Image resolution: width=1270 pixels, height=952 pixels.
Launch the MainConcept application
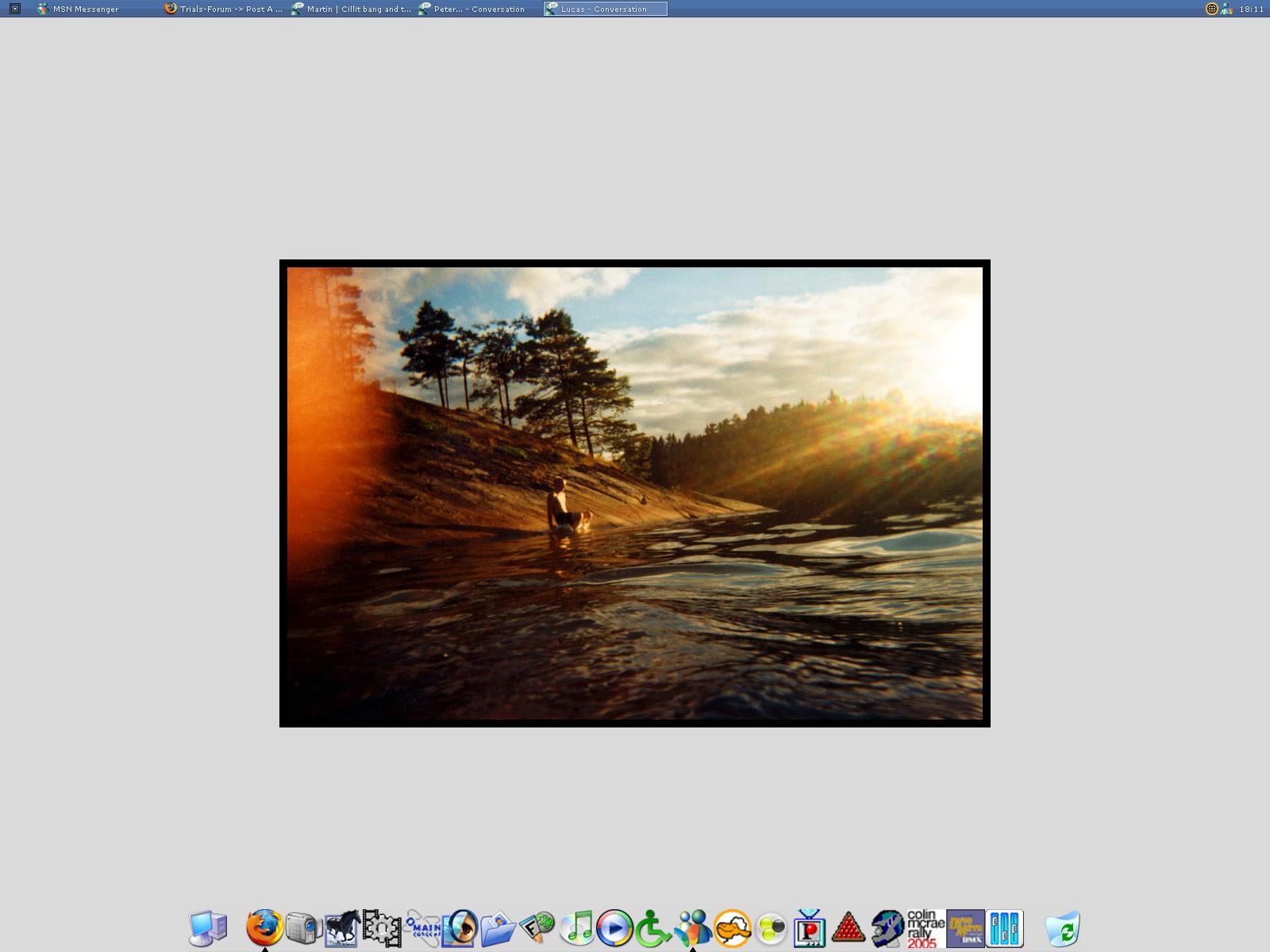coord(421,928)
